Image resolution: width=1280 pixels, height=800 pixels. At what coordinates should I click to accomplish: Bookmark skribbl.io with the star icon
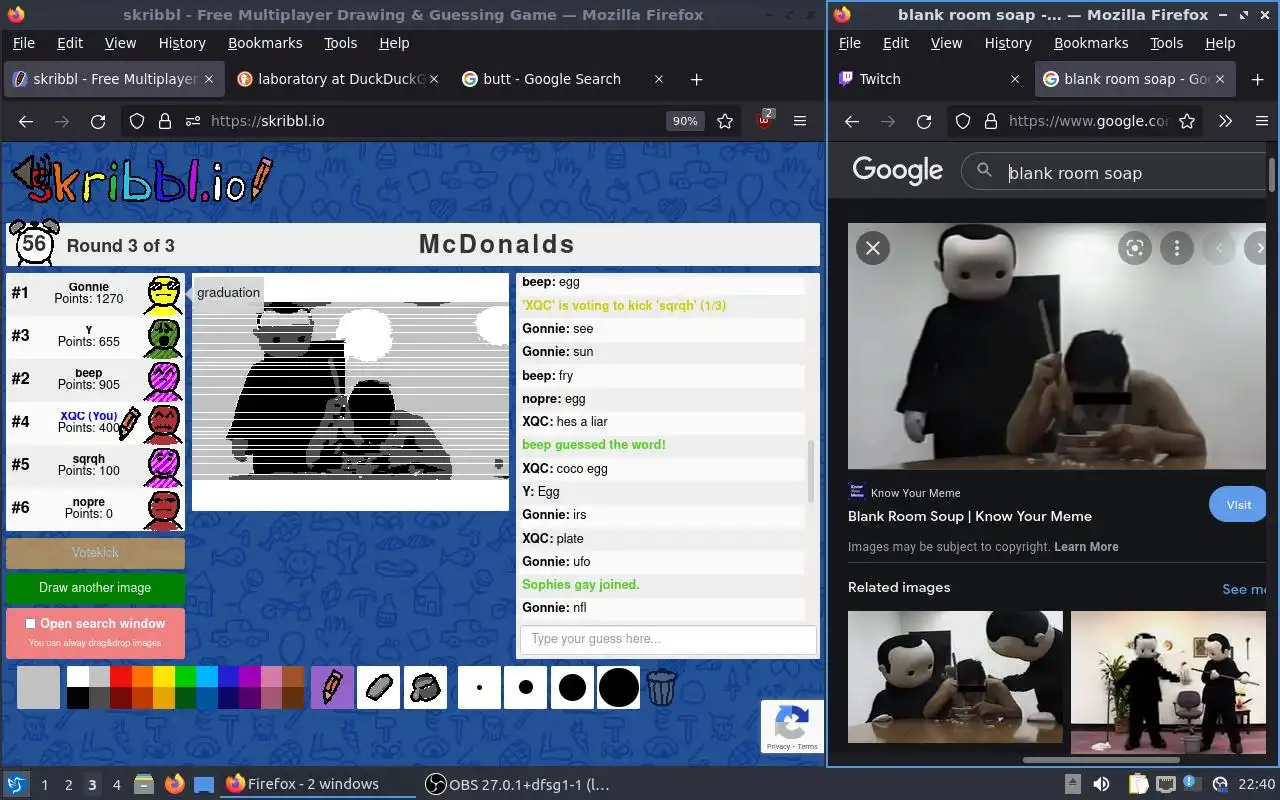[x=725, y=121]
